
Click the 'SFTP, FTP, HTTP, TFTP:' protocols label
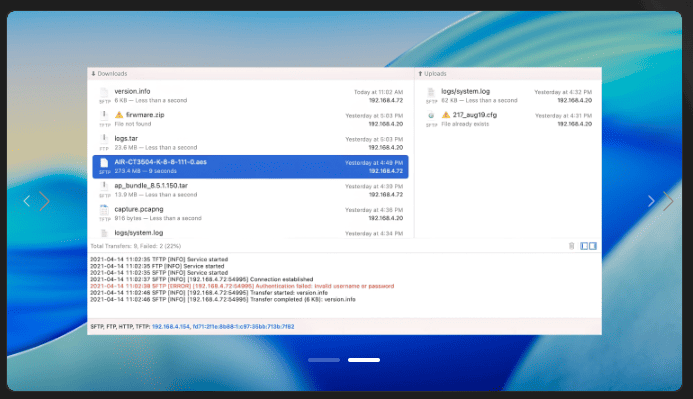(x=120, y=327)
